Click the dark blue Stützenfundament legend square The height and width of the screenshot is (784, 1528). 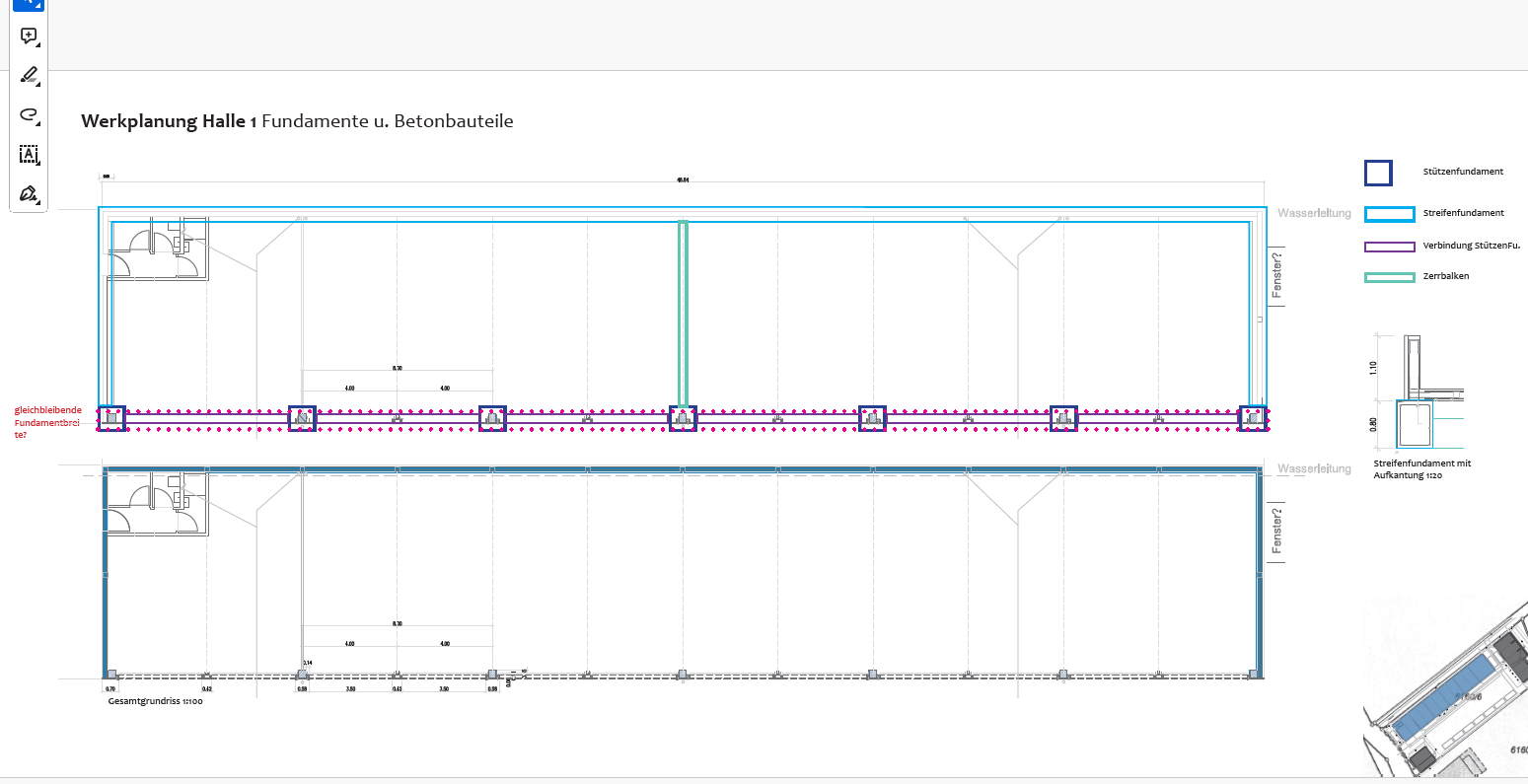click(1377, 174)
